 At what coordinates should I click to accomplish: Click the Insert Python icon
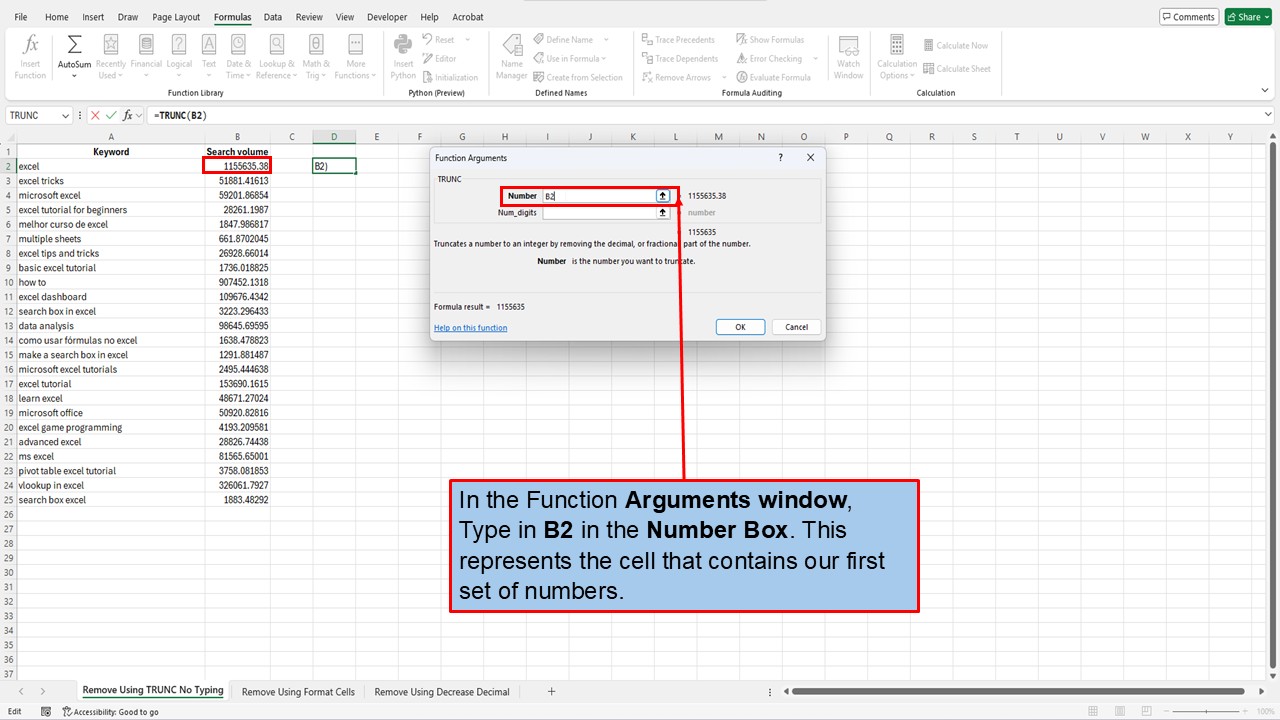[402, 57]
